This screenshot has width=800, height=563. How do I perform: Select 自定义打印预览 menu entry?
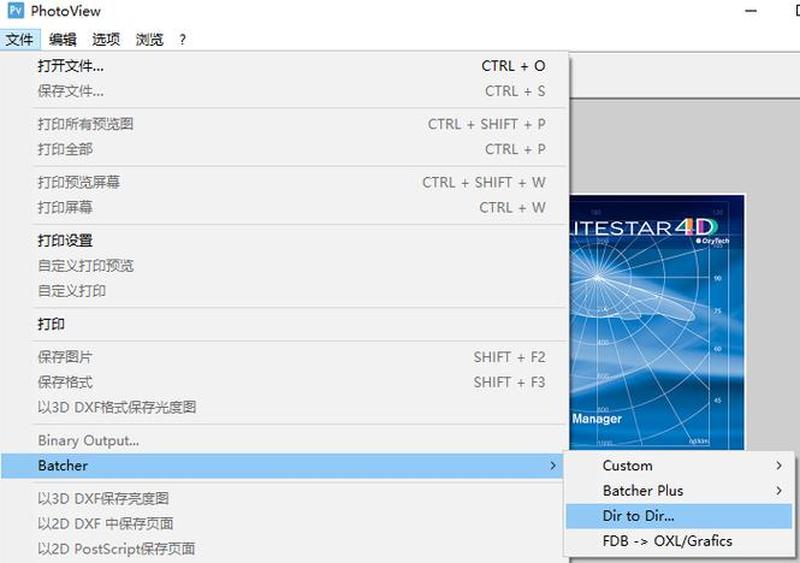(285, 266)
